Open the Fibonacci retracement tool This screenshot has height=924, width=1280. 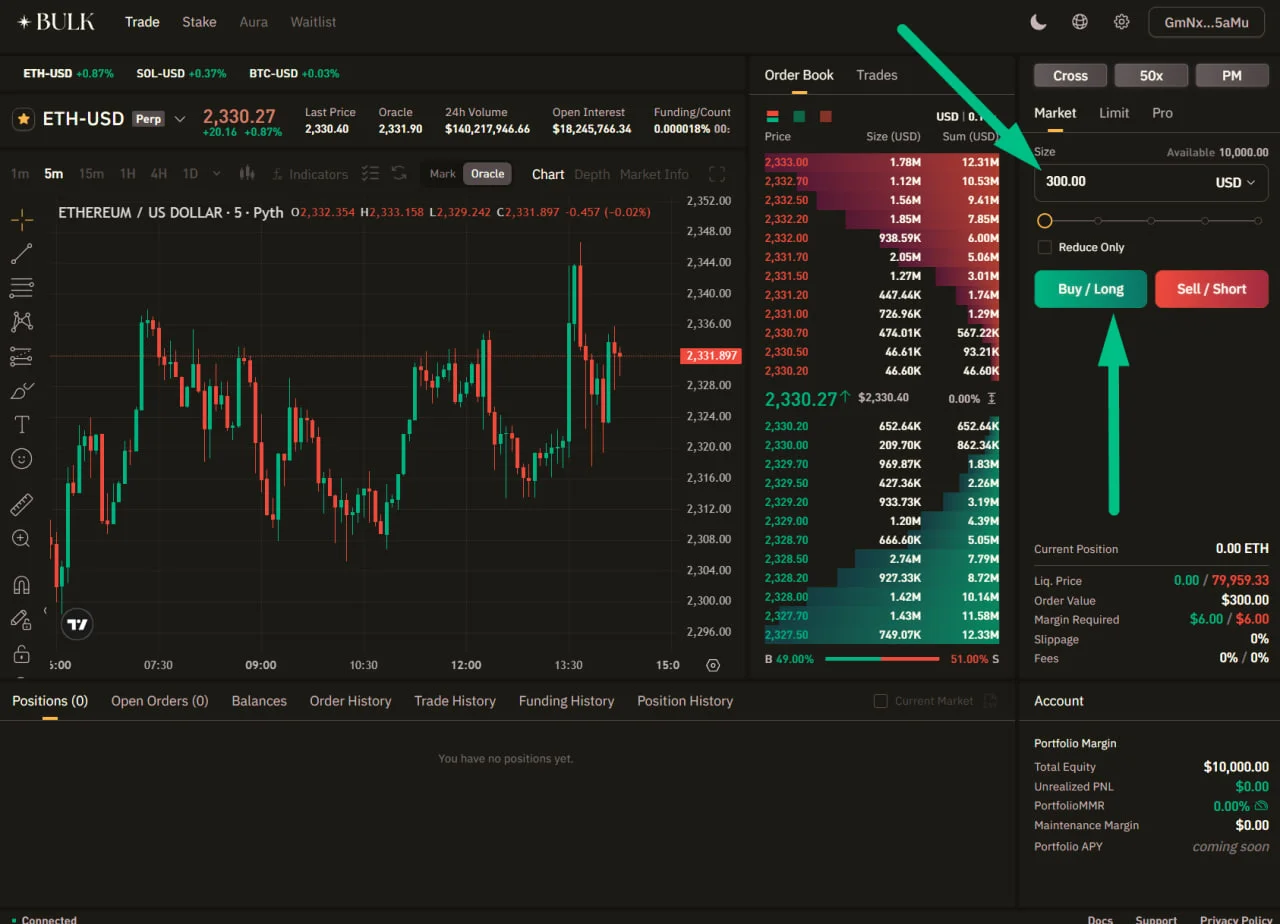pyautogui.click(x=21, y=288)
